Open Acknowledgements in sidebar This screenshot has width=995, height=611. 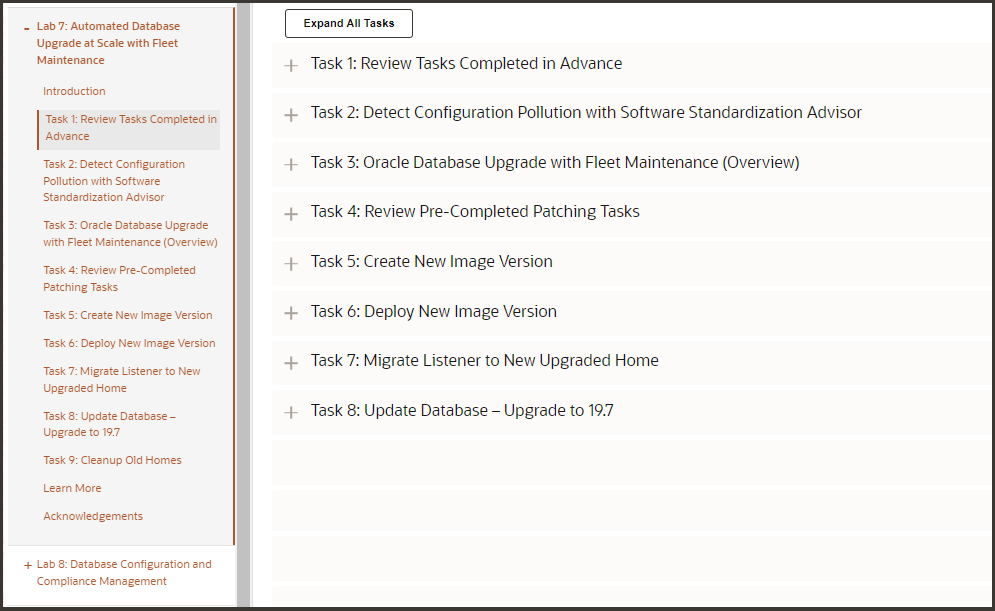click(93, 517)
